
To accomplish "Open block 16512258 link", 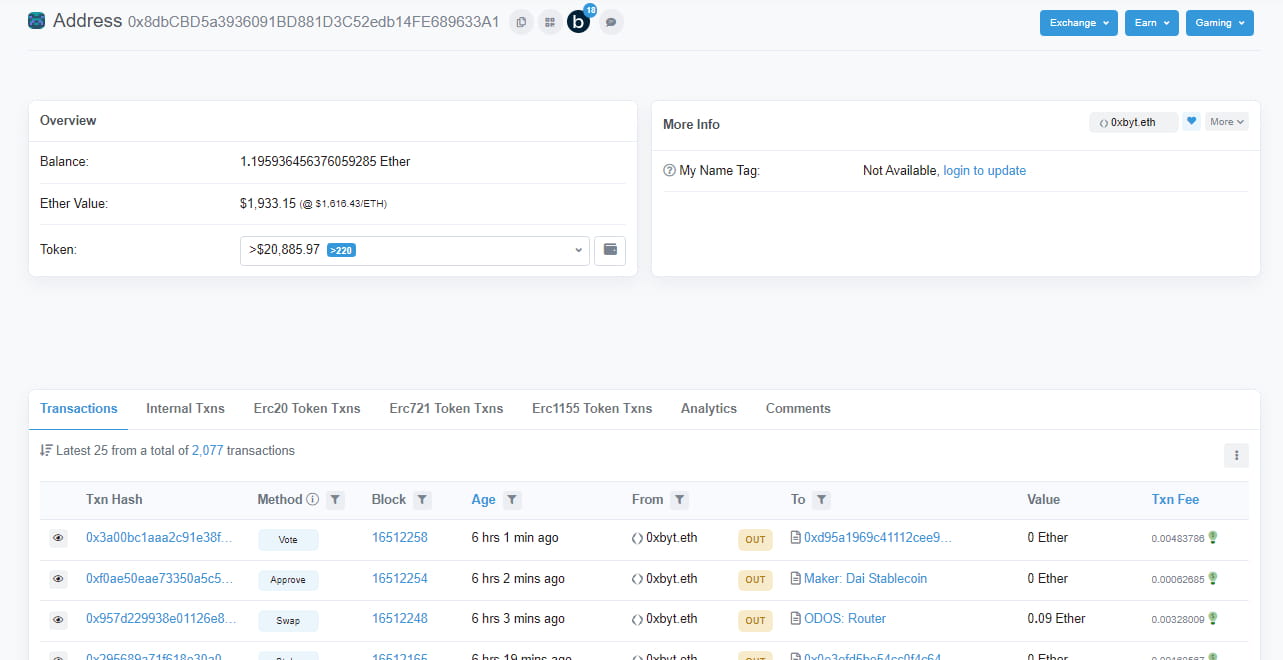I will (x=399, y=538).
